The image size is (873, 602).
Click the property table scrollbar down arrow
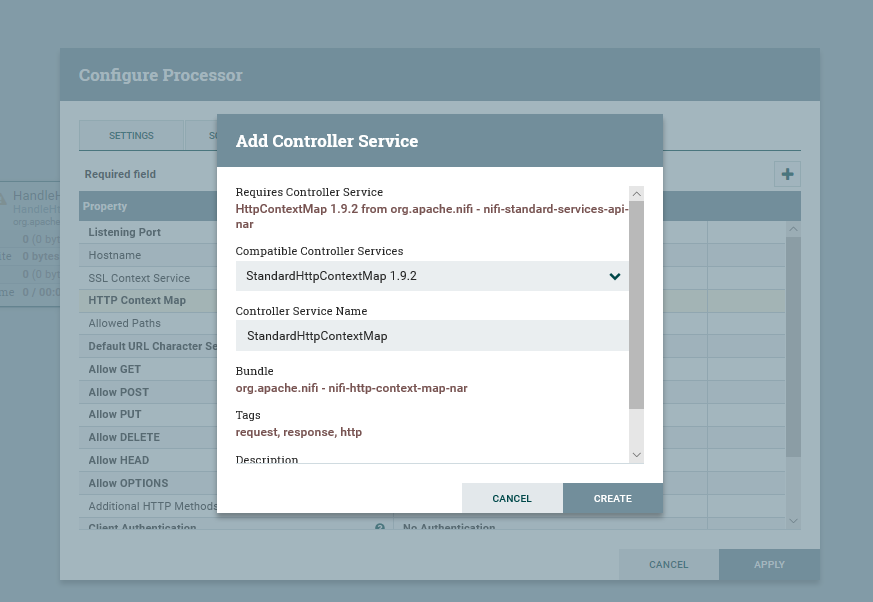pos(793,521)
